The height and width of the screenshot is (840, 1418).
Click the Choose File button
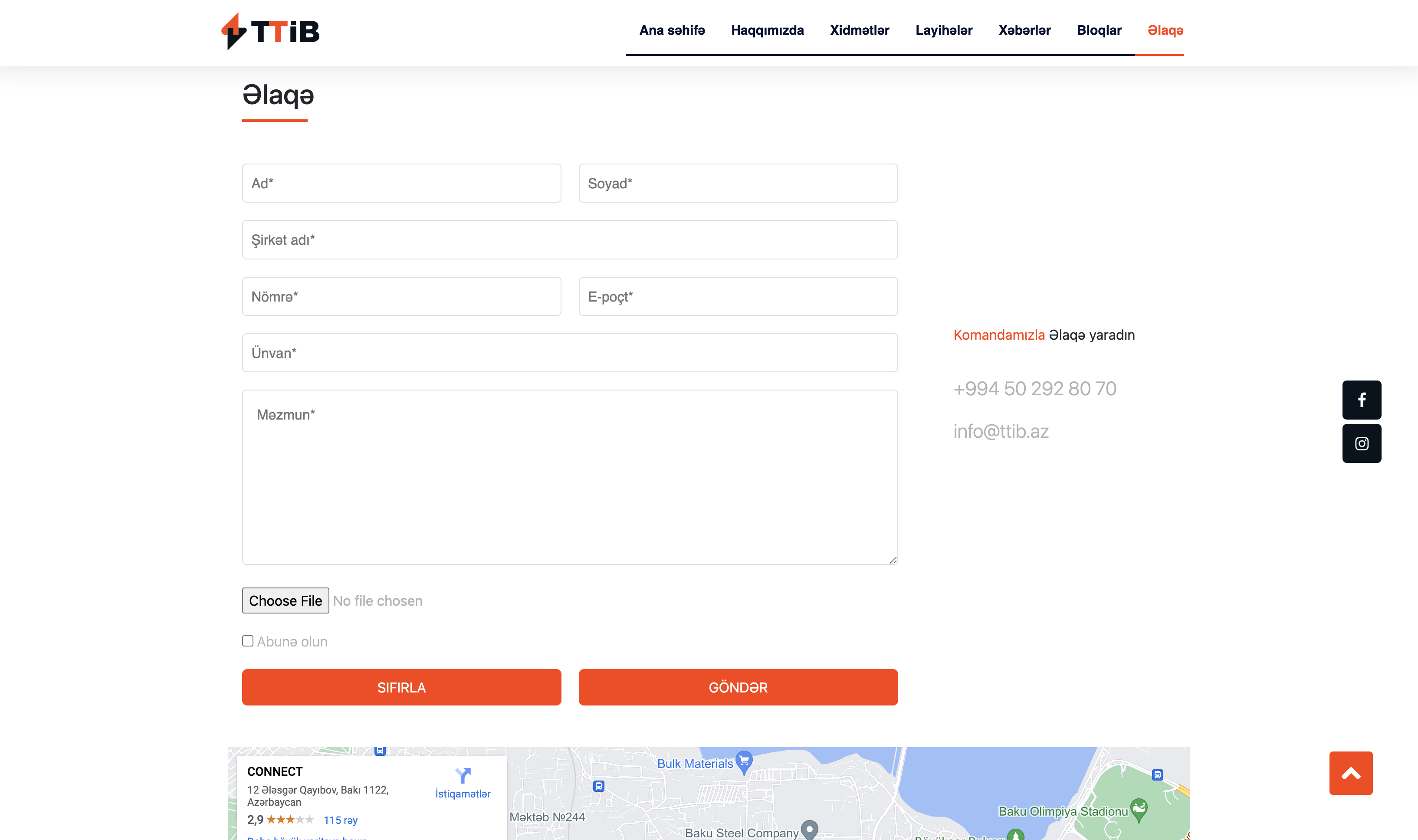[x=286, y=600]
